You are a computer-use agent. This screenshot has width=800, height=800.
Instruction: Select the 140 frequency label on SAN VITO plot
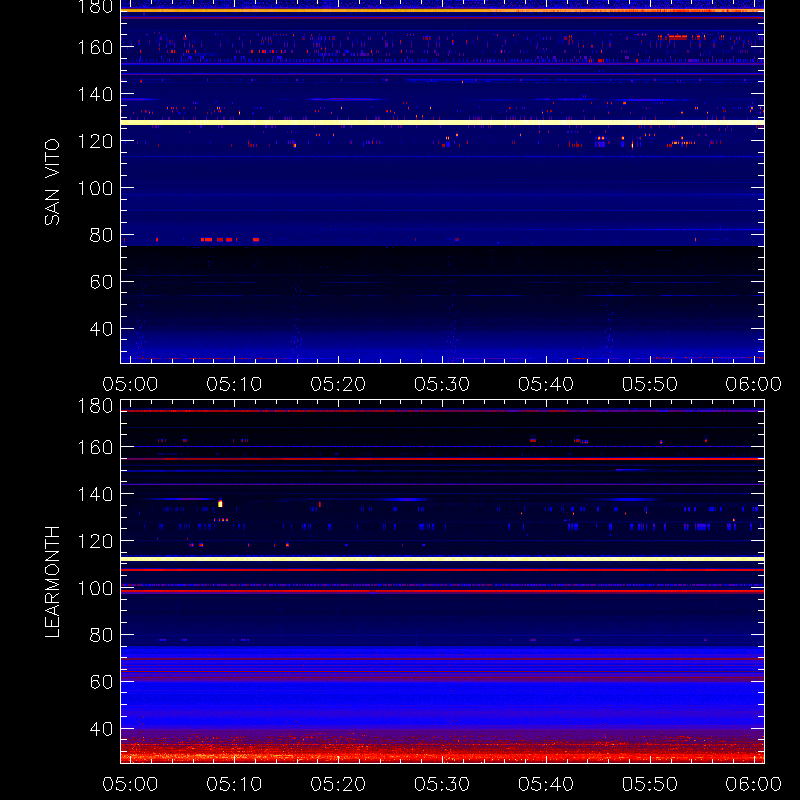coord(95,94)
